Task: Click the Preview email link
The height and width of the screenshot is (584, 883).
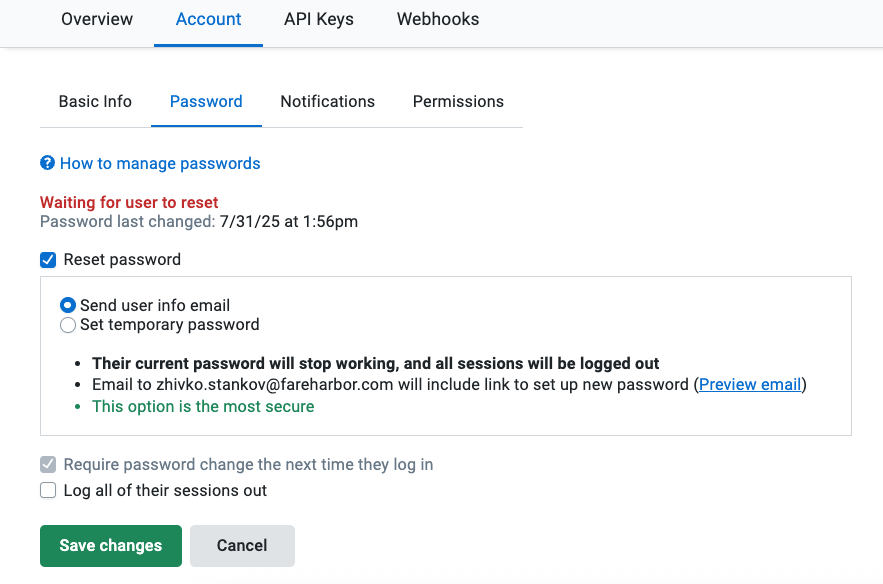Action: click(750, 384)
